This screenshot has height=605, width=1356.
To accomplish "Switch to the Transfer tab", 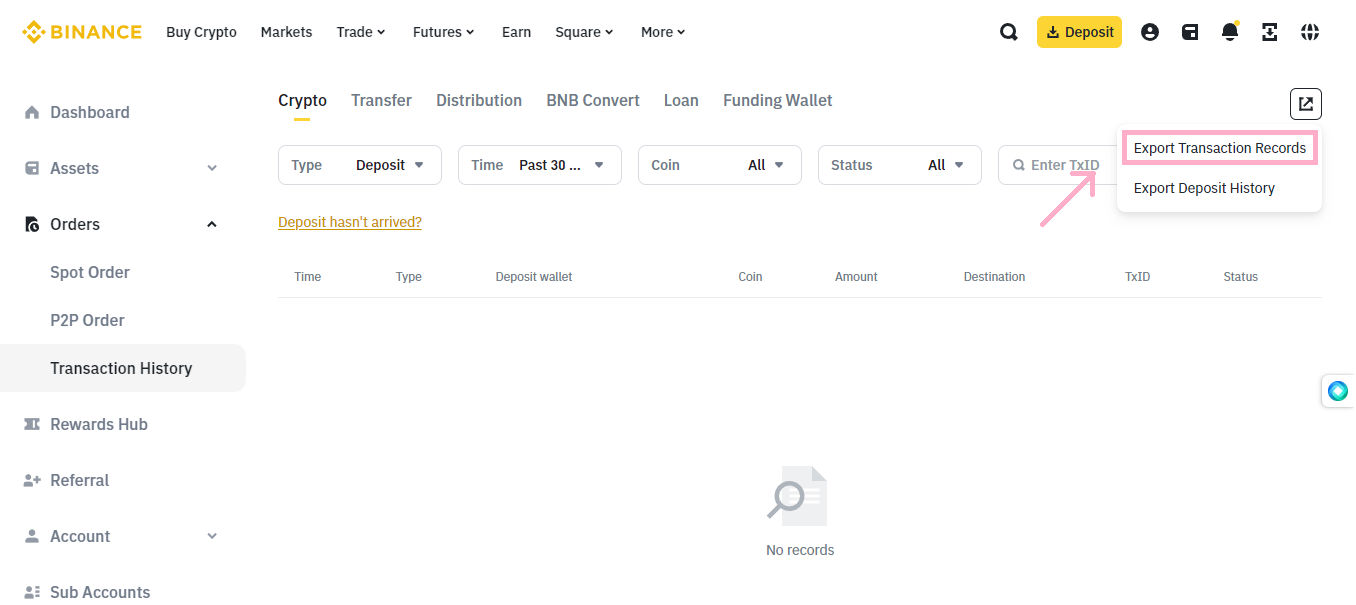I will coord(381,100).
